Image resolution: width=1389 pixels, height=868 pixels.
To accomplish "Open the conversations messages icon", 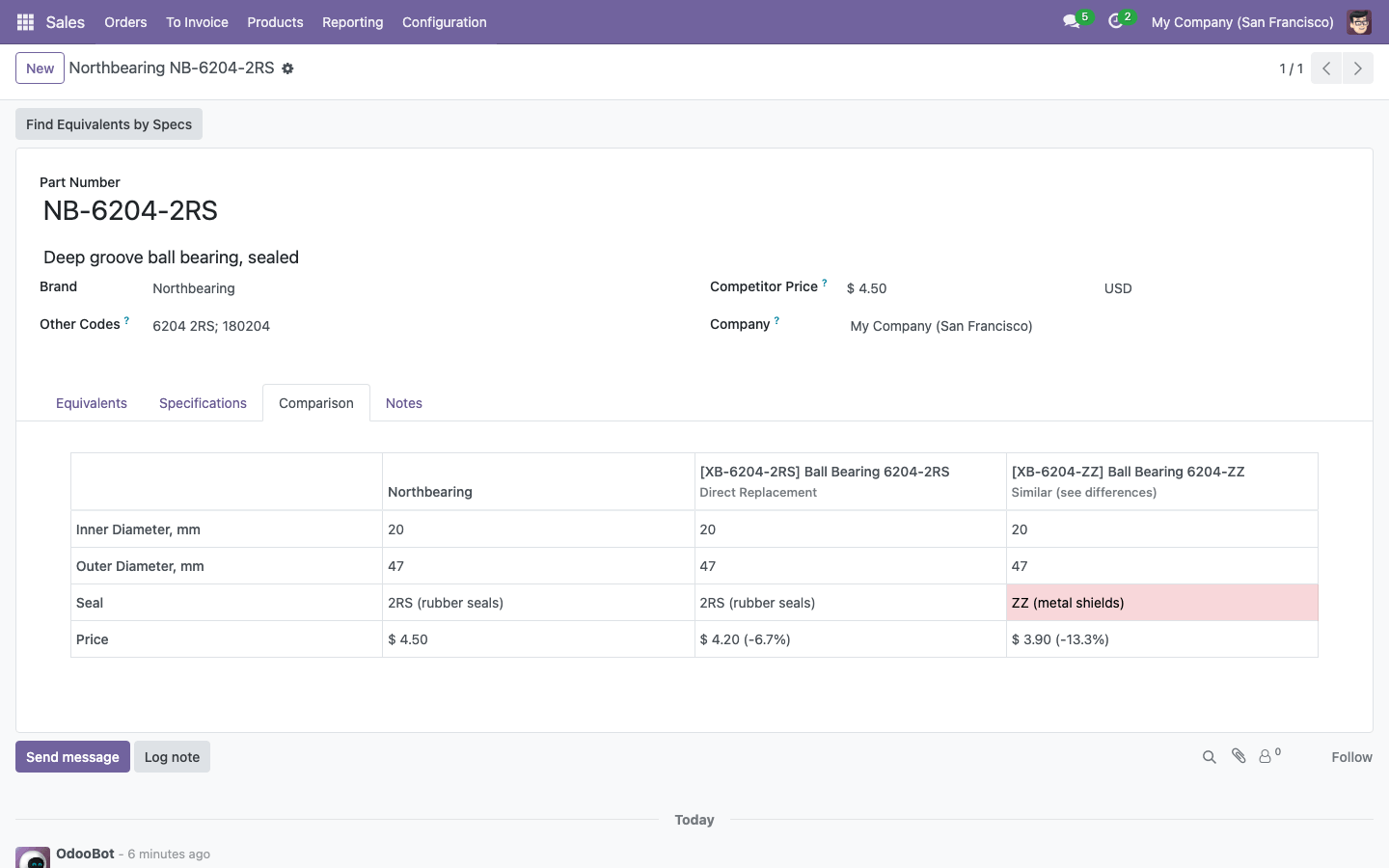I will click(1072, 21).
